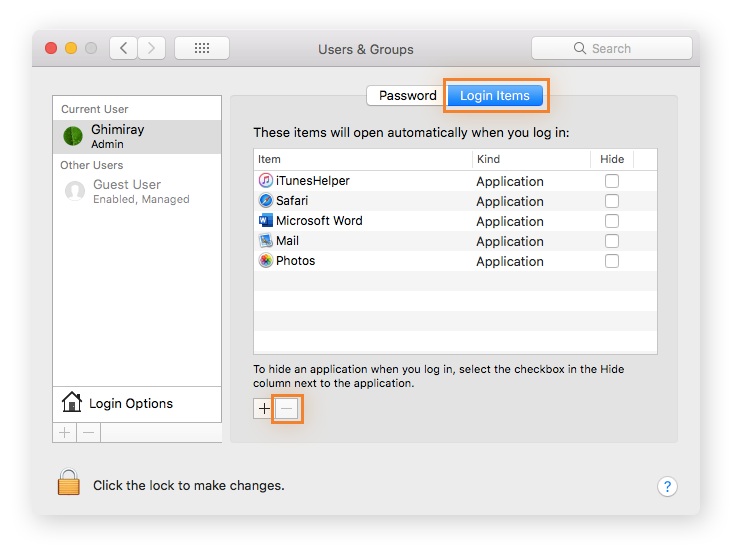Click the Microsoft Word icon
Screen dimensions: 733x550
(265, 221)
